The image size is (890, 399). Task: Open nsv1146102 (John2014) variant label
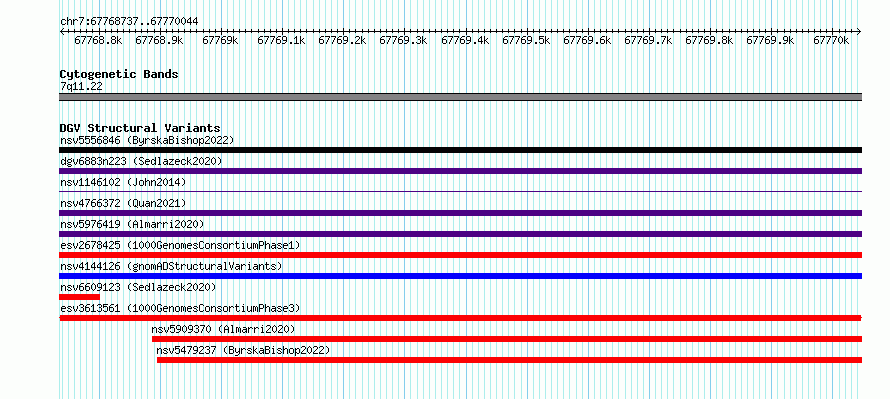pyautogui.click(x=123, y=182)
